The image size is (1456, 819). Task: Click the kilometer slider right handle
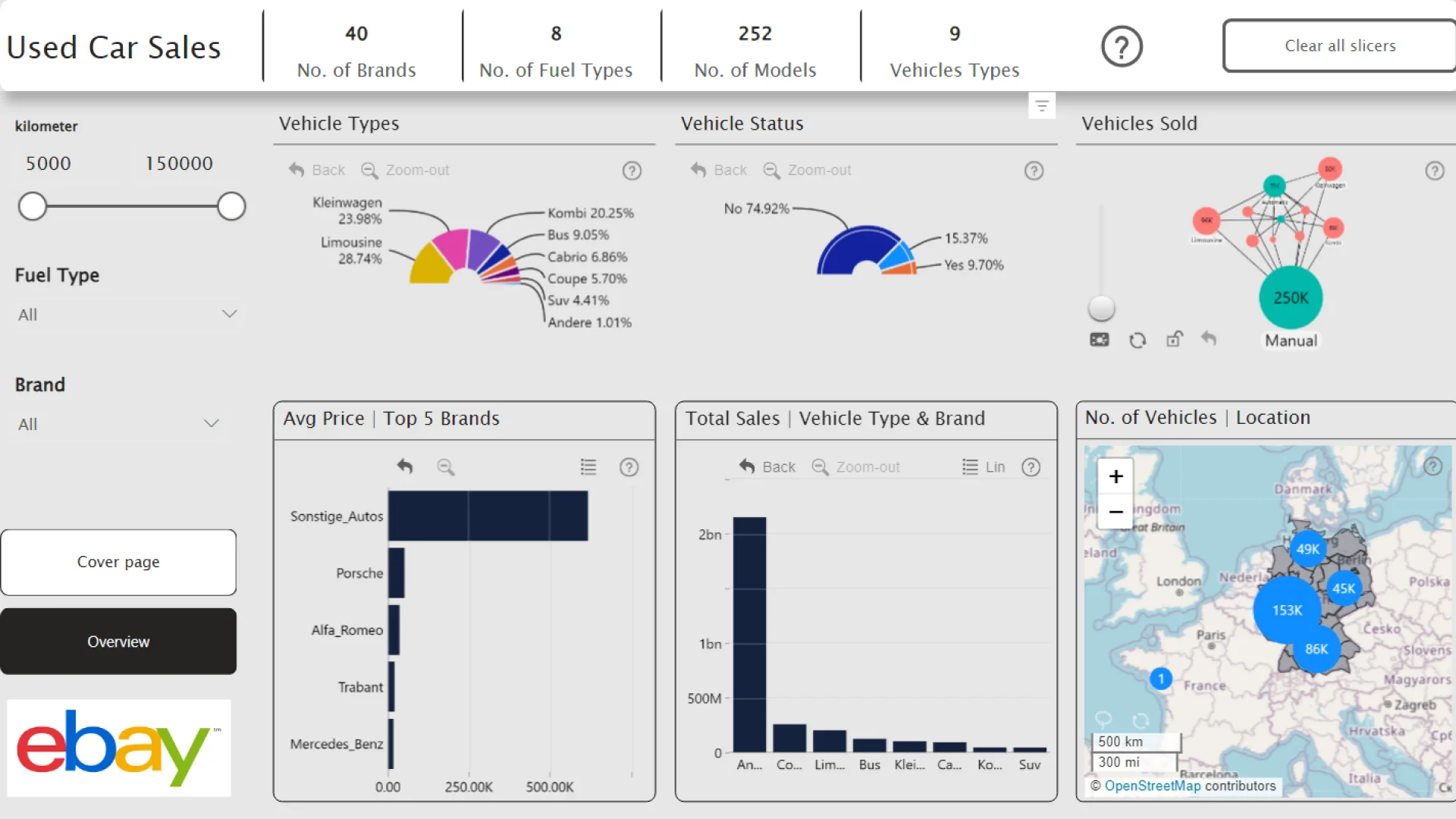pyautogui.click(x=231, y=206)
